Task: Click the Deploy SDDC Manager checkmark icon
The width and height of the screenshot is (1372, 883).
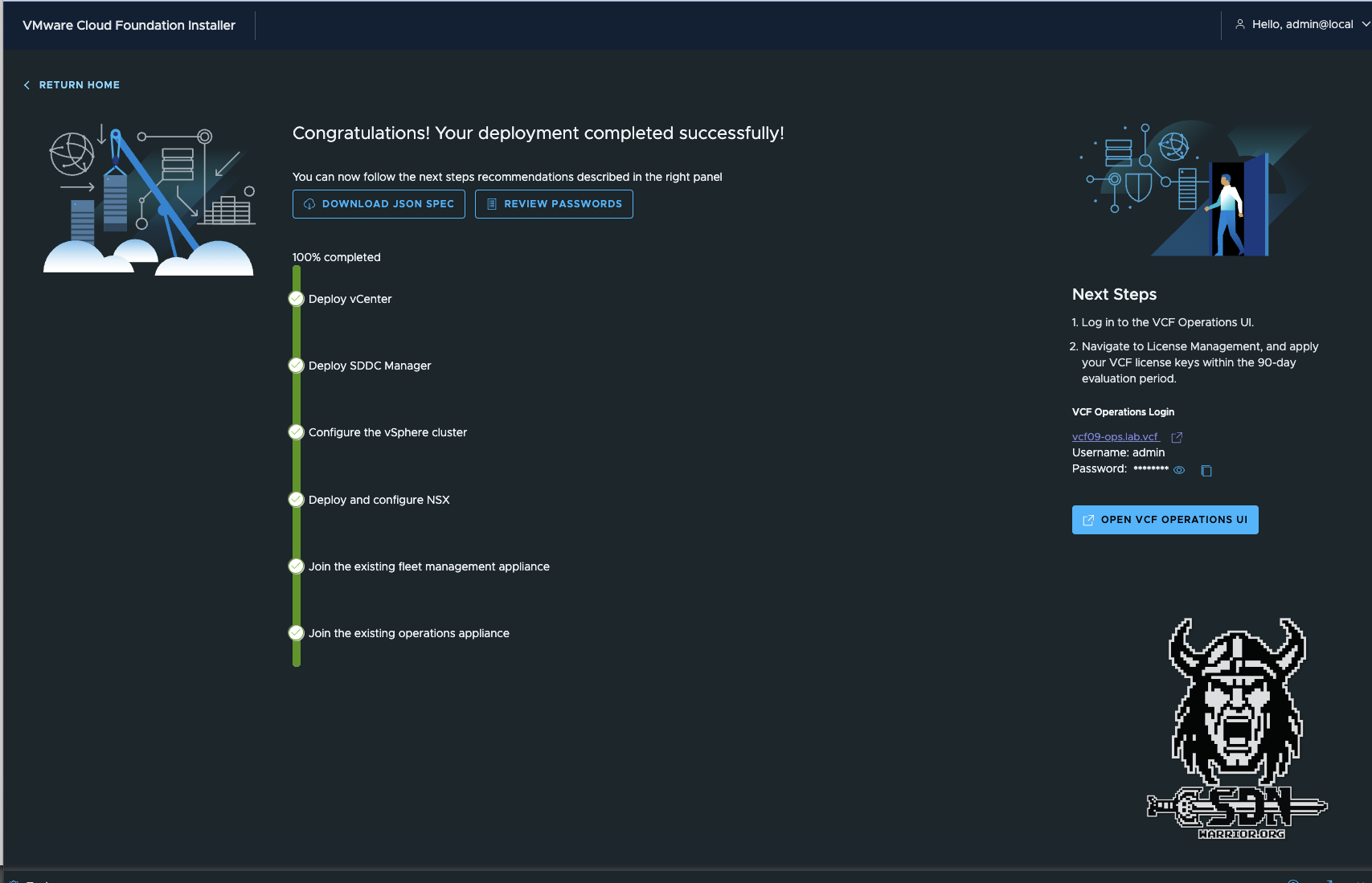Action: pyautogui.click(x=297, y=366)
